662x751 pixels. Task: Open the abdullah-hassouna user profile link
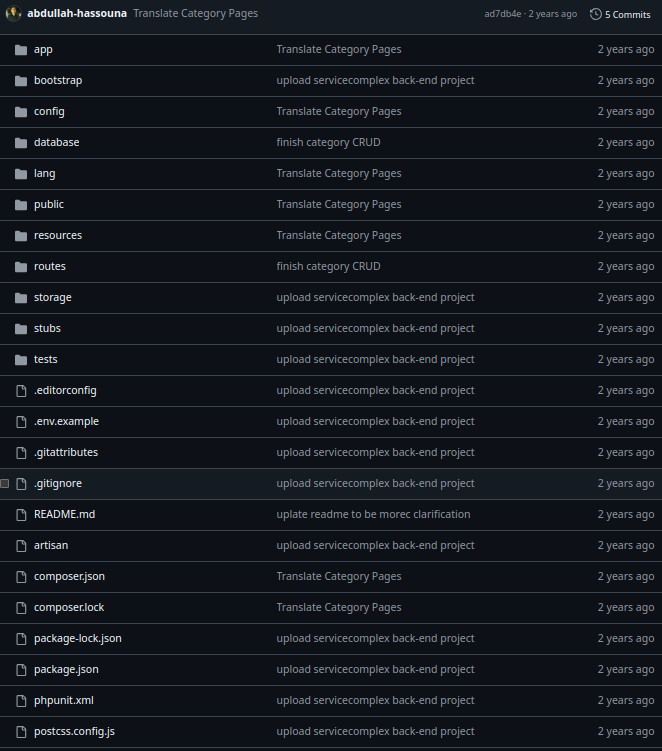pos(77,14)
